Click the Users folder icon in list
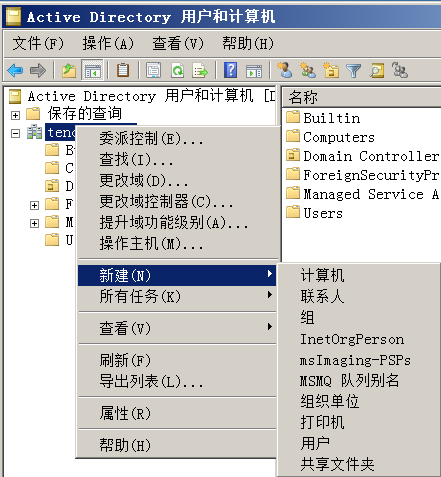The image size is (441, 477). pos(293,212)
